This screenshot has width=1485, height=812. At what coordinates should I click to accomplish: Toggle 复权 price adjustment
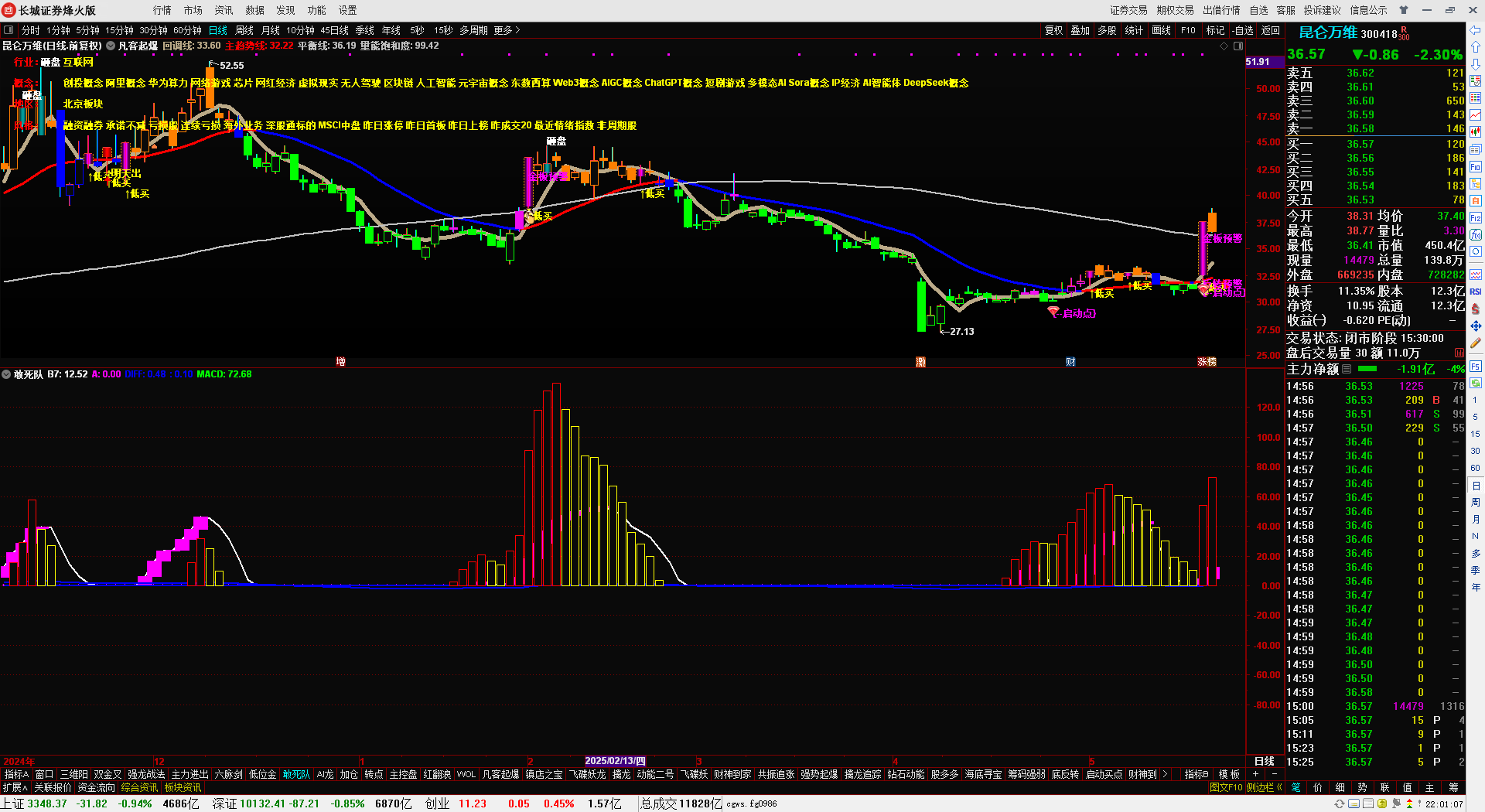[x=1053, y=30]
